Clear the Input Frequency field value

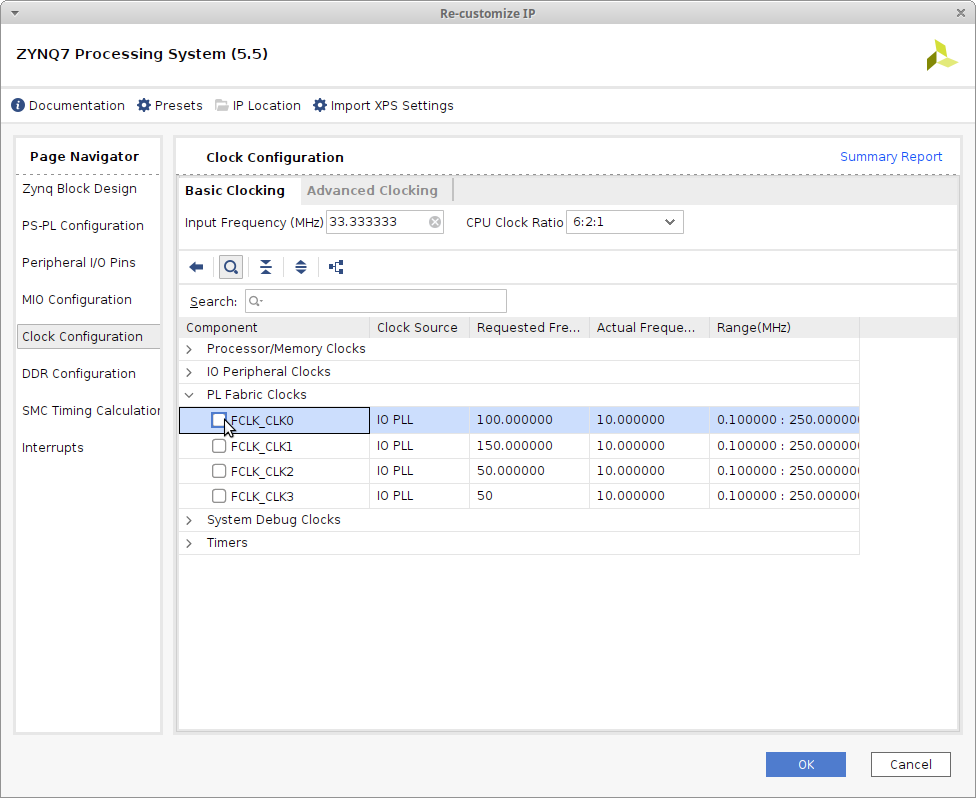pos(435,222)
